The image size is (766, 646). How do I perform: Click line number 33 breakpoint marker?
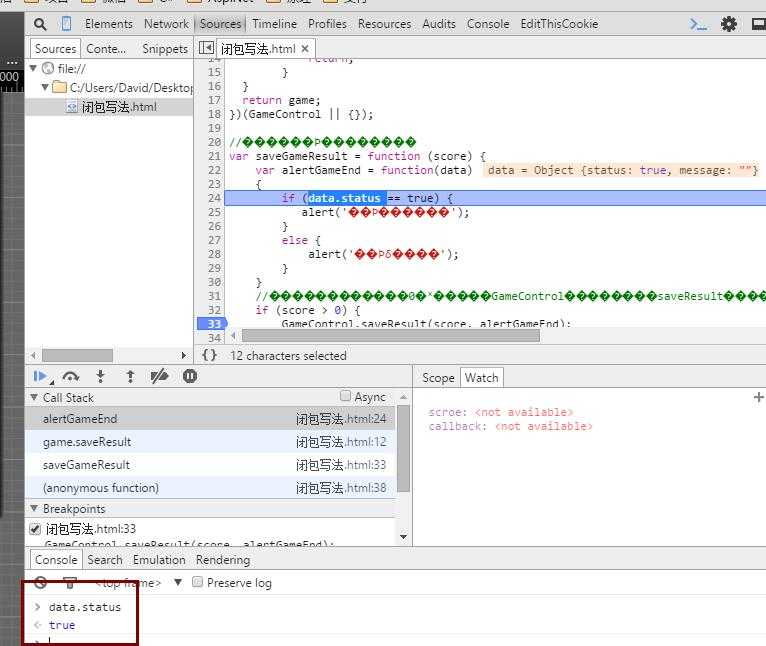tap(212, 323)
